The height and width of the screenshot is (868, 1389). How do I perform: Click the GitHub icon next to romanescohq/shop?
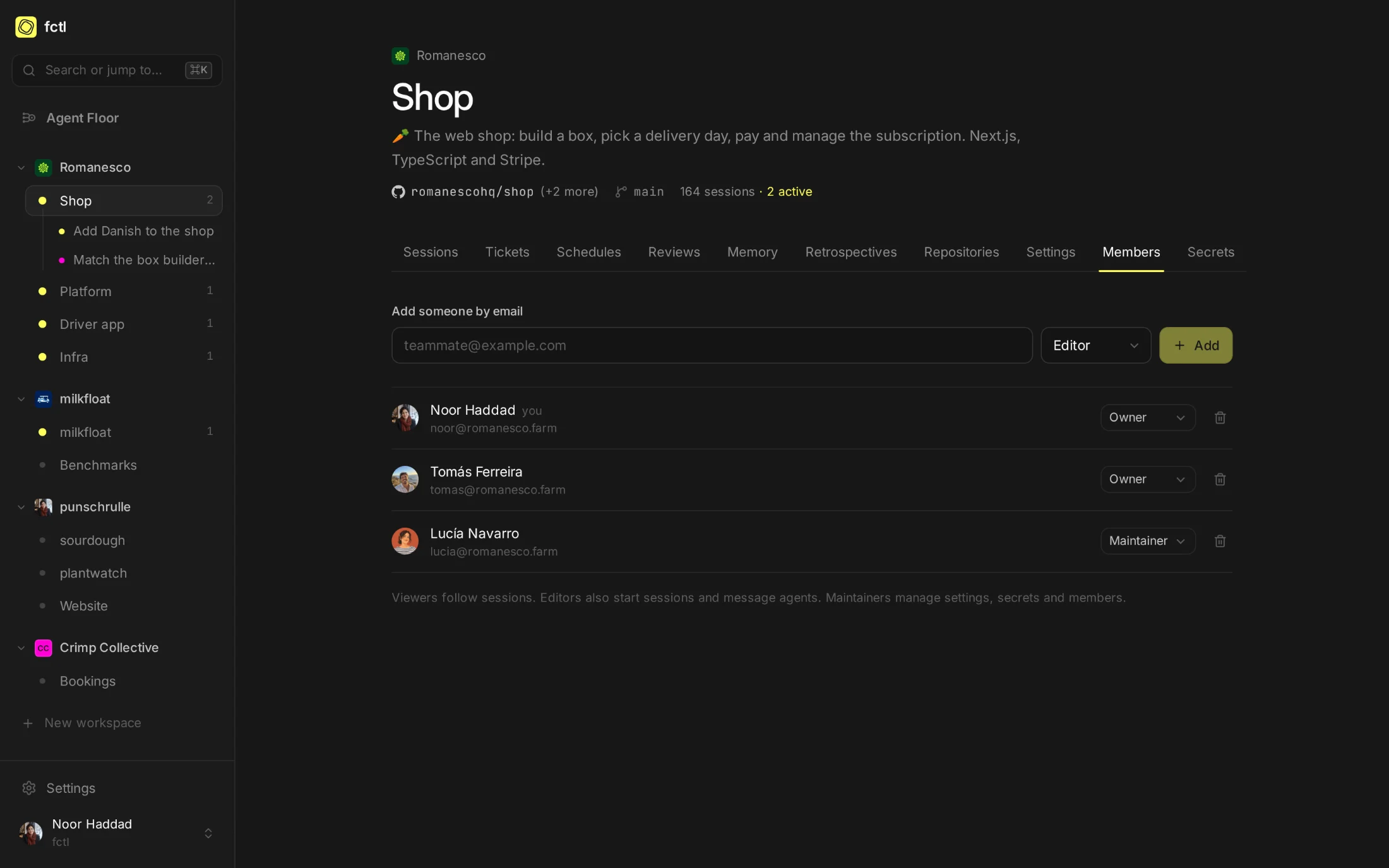tap(398, 191)
